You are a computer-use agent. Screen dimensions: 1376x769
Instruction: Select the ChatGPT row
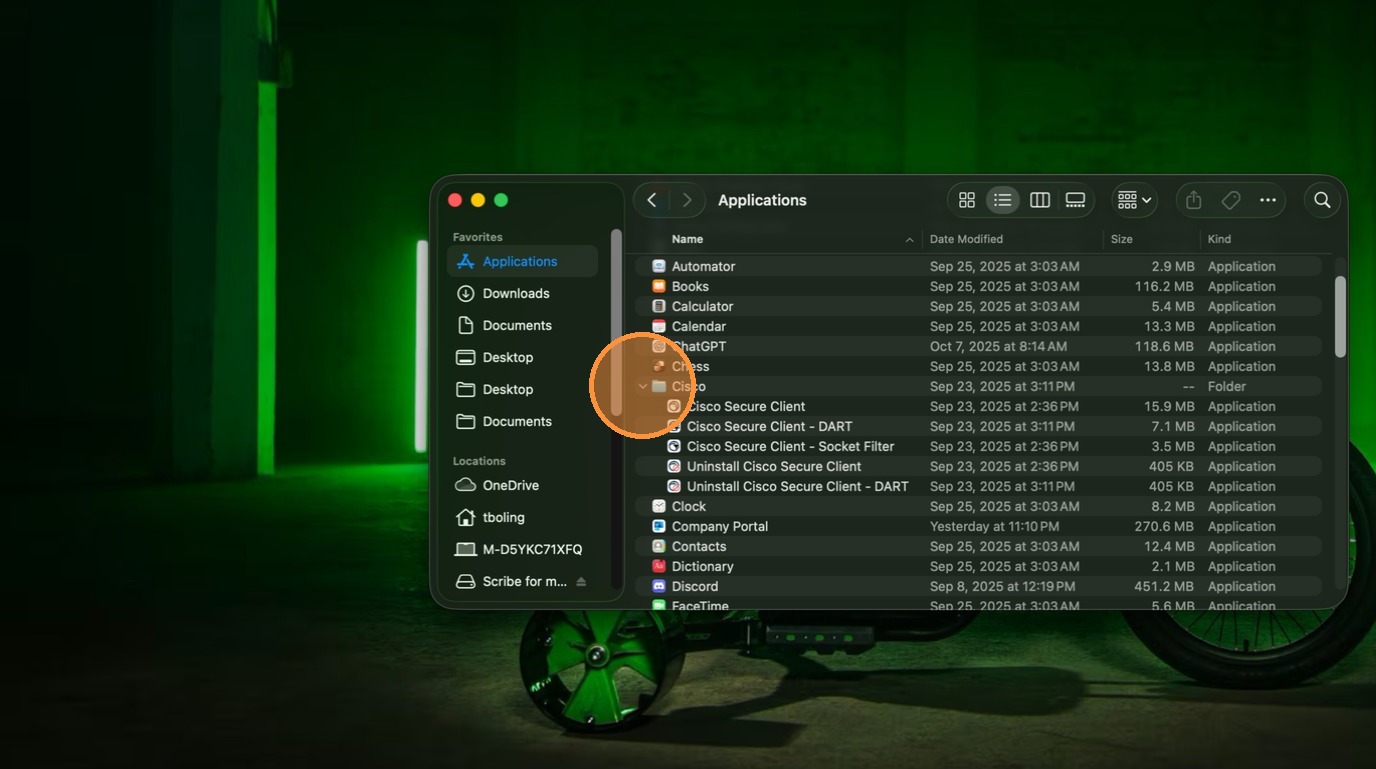click(x=978, y=346)
